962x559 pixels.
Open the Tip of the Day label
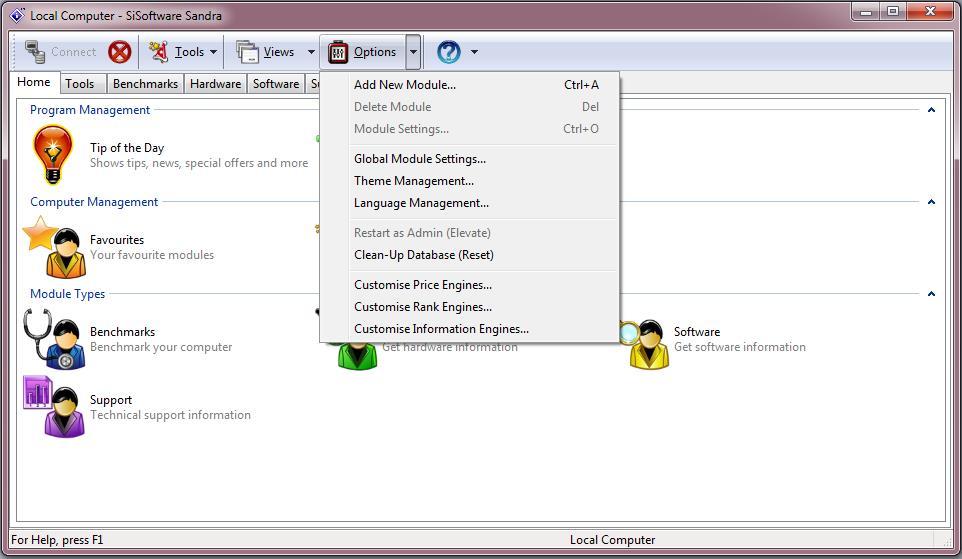tap(127, 148)
